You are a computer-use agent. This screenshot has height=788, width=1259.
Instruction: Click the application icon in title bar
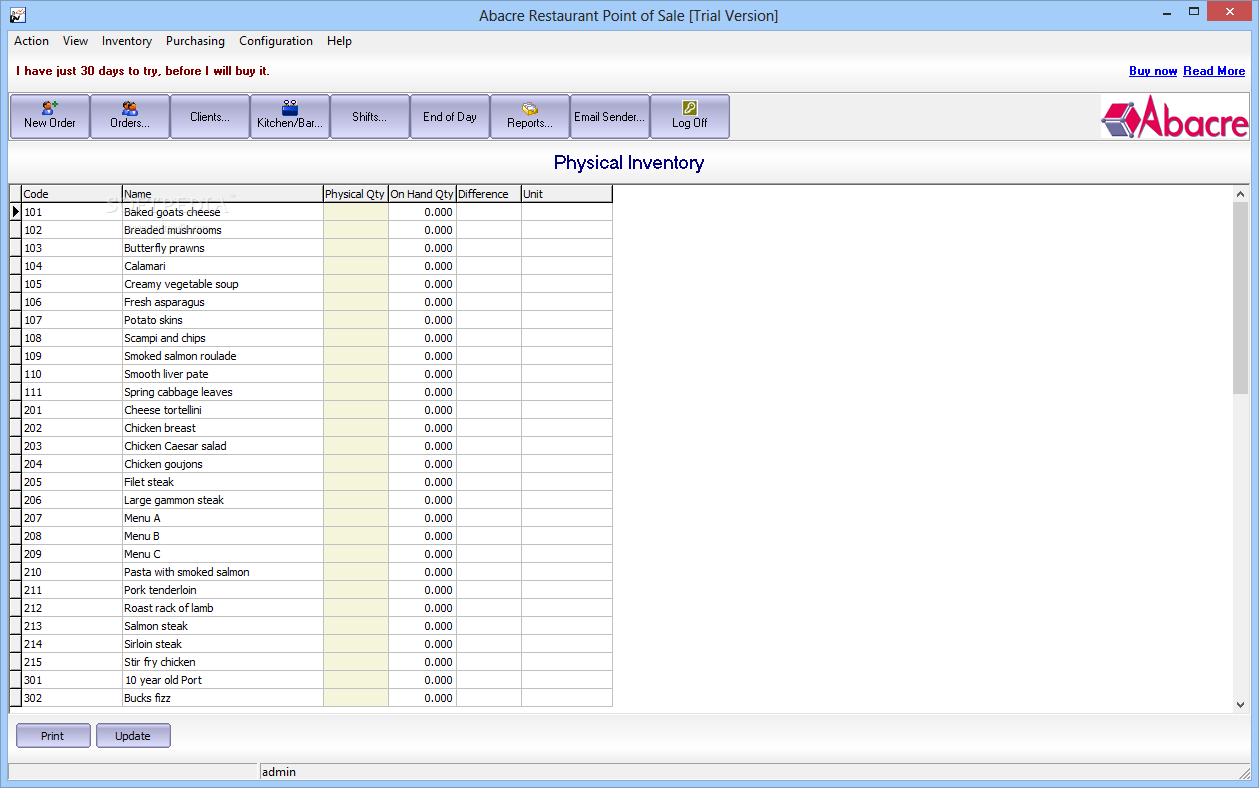[x=17, y=14]
